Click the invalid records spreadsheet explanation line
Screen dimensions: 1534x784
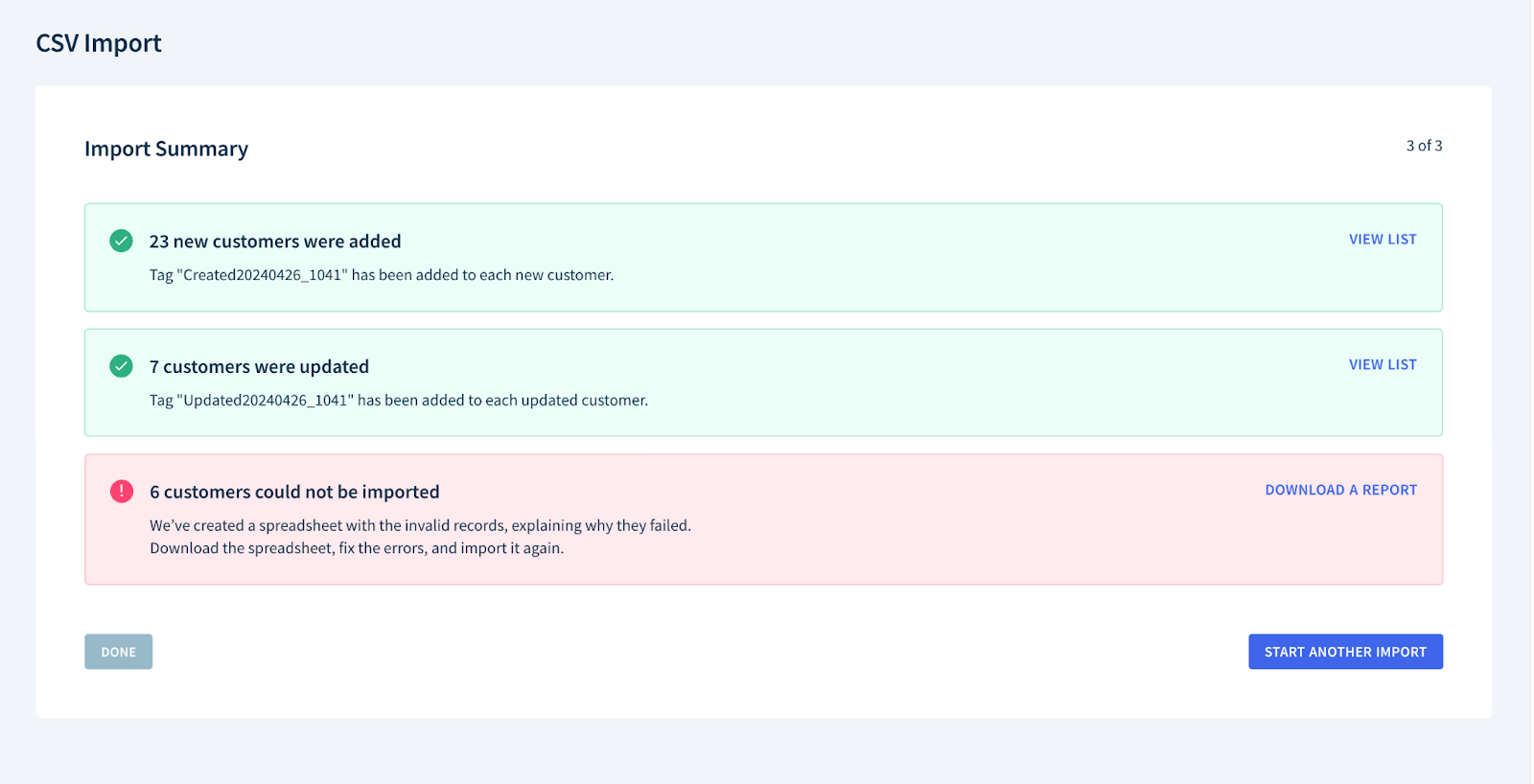click(420, 525)
